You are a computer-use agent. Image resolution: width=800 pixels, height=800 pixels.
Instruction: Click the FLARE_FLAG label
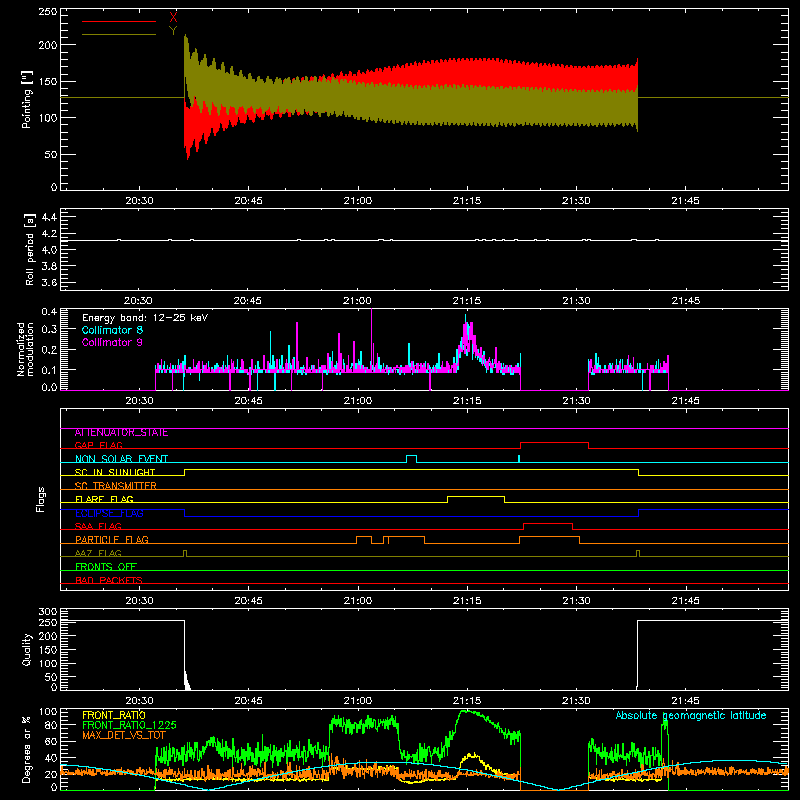coord(104,499)
